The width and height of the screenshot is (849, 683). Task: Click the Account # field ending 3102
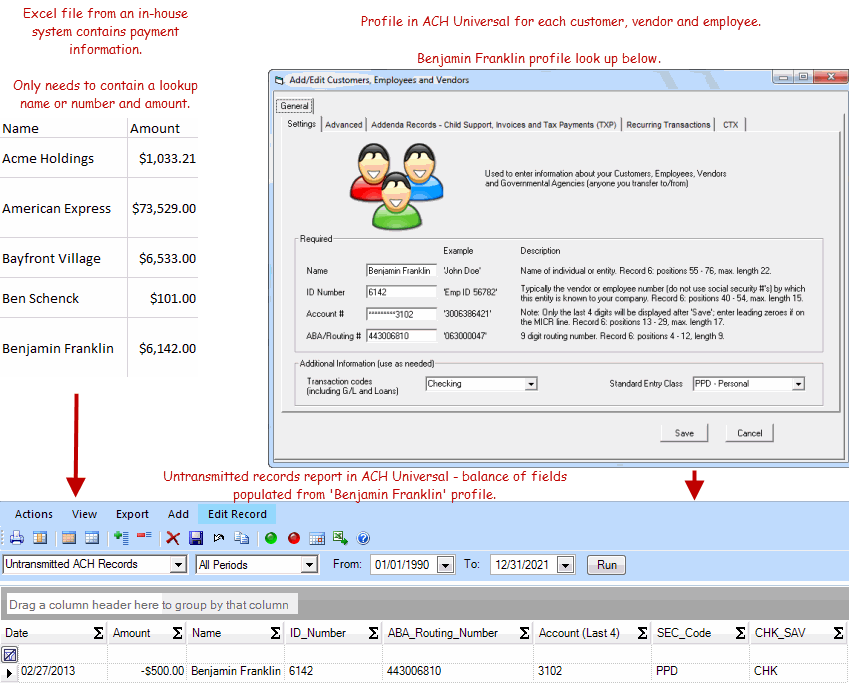tap(401, 314)
